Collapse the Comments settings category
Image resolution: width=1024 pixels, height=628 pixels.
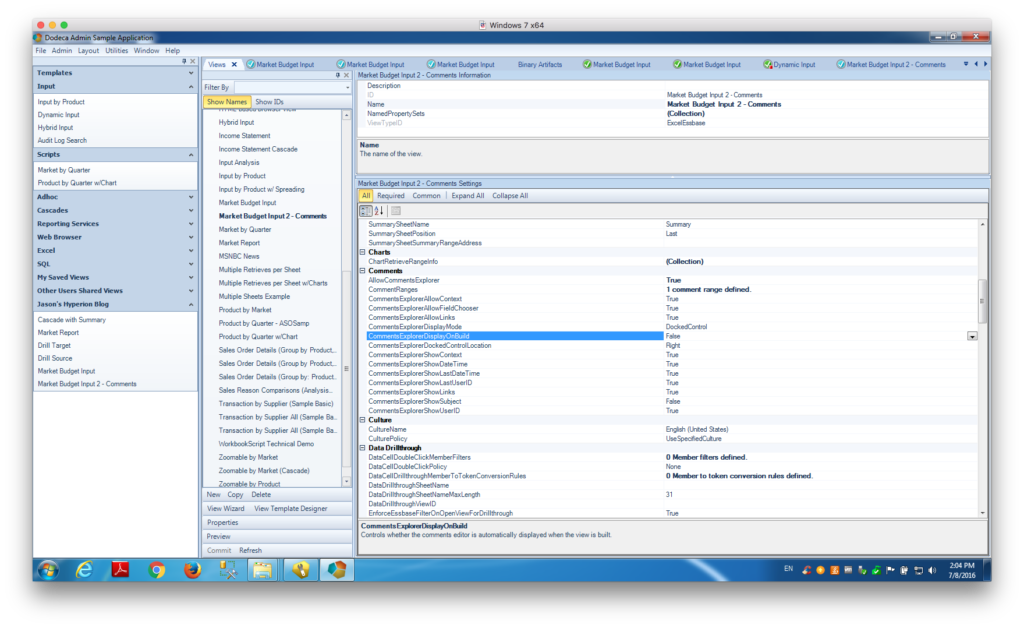pyautogui.click(x=360, y=270)
